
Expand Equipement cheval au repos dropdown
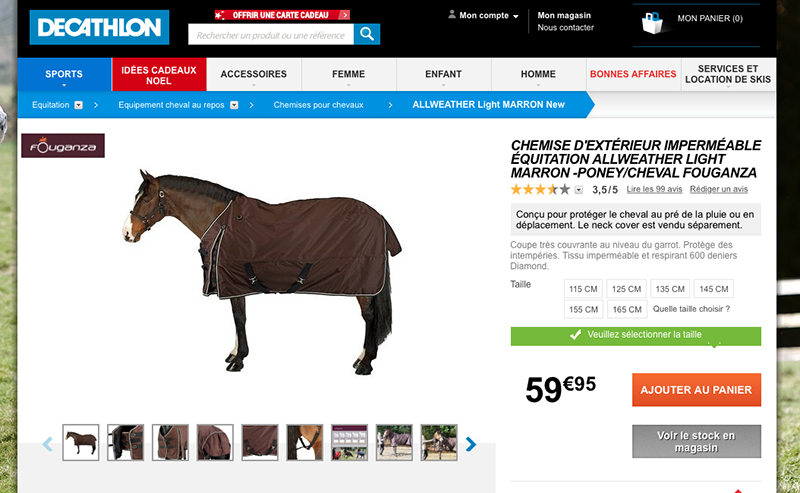234,105
